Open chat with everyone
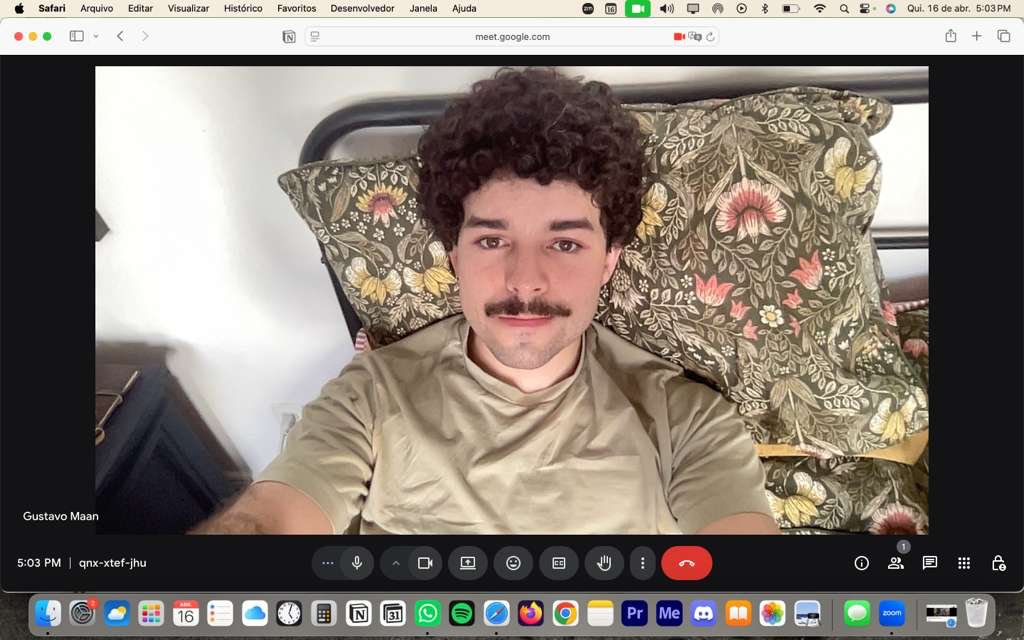This screenshot has width=1024, height=640. coord(930,563)
